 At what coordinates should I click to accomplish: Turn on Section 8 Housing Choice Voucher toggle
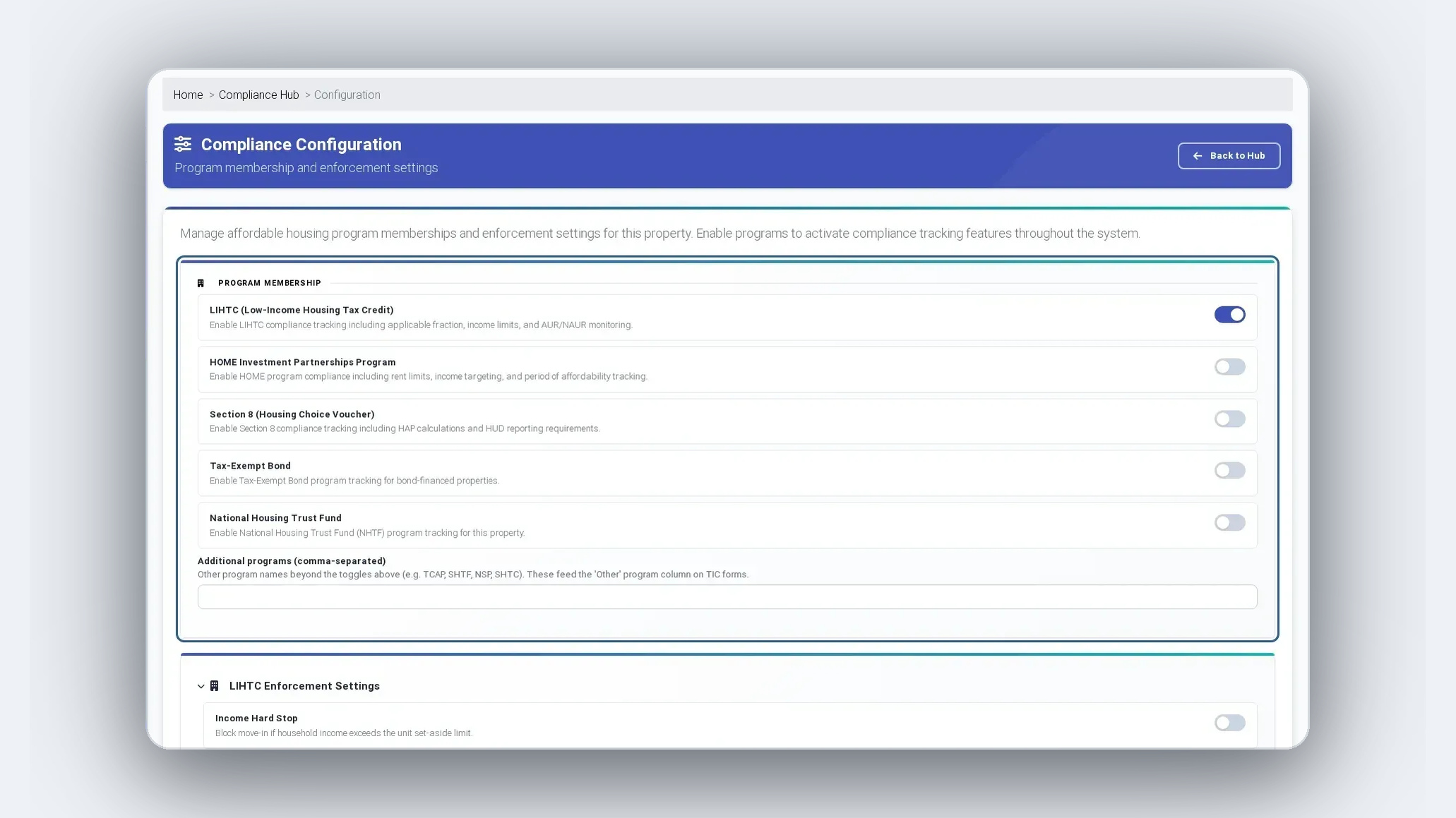pos(1229,419)
